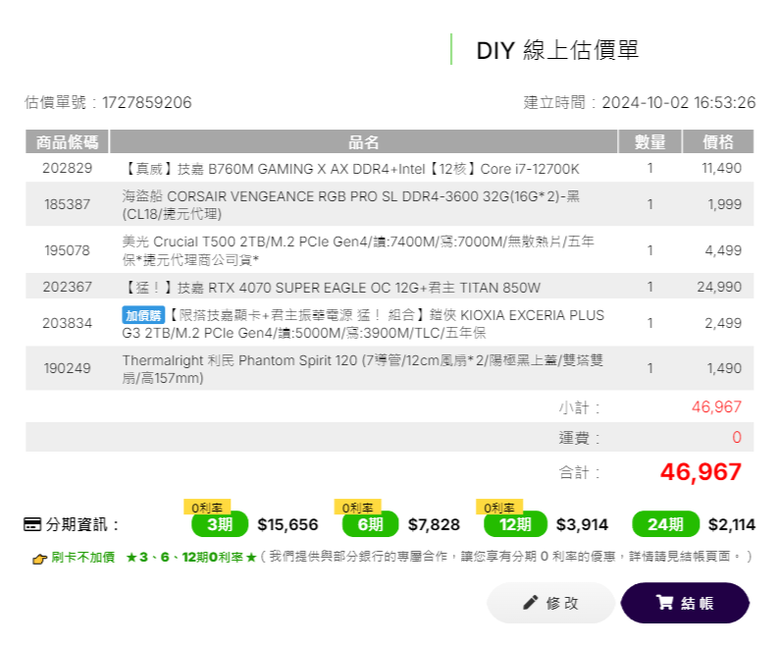780x647 pixels.
Task: Click the pencil icon in 修改
Action: pyautogui.click(x=530, y=602)
